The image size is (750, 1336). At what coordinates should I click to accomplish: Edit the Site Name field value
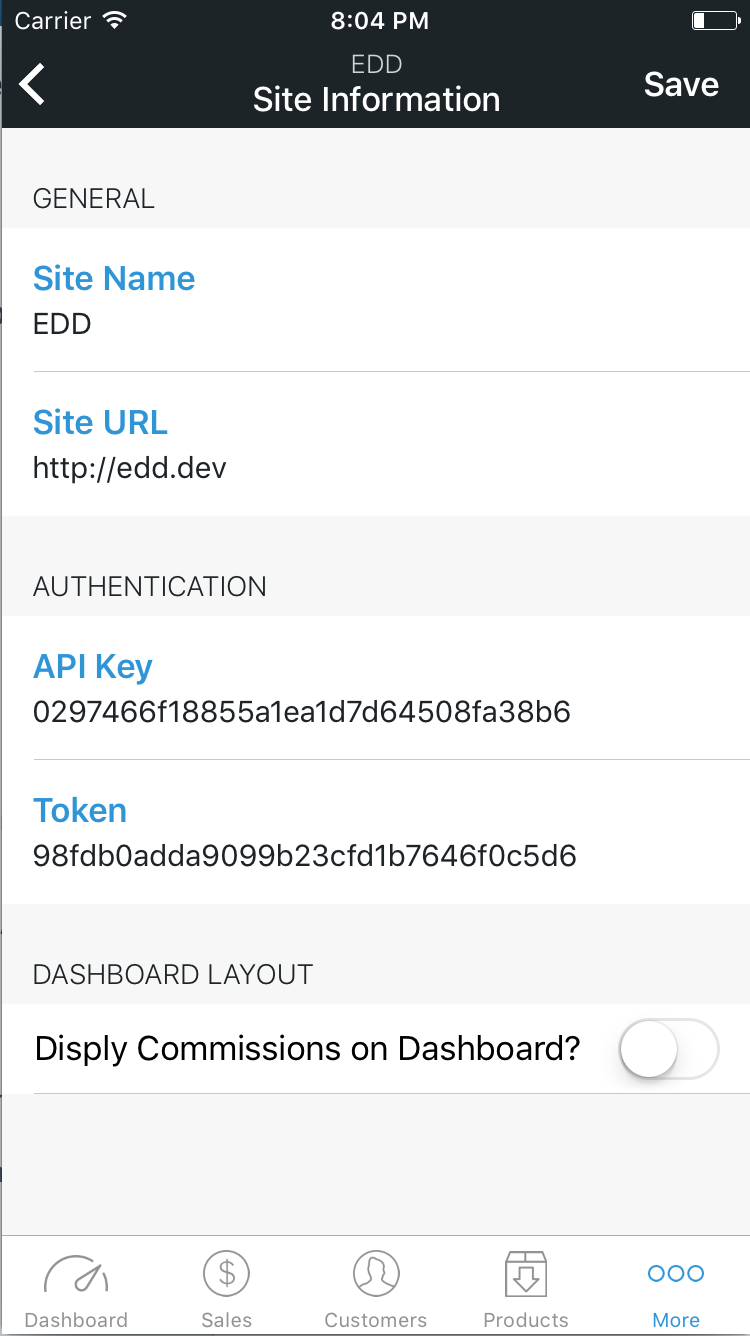pyautogui.click(x=62, y=324)
